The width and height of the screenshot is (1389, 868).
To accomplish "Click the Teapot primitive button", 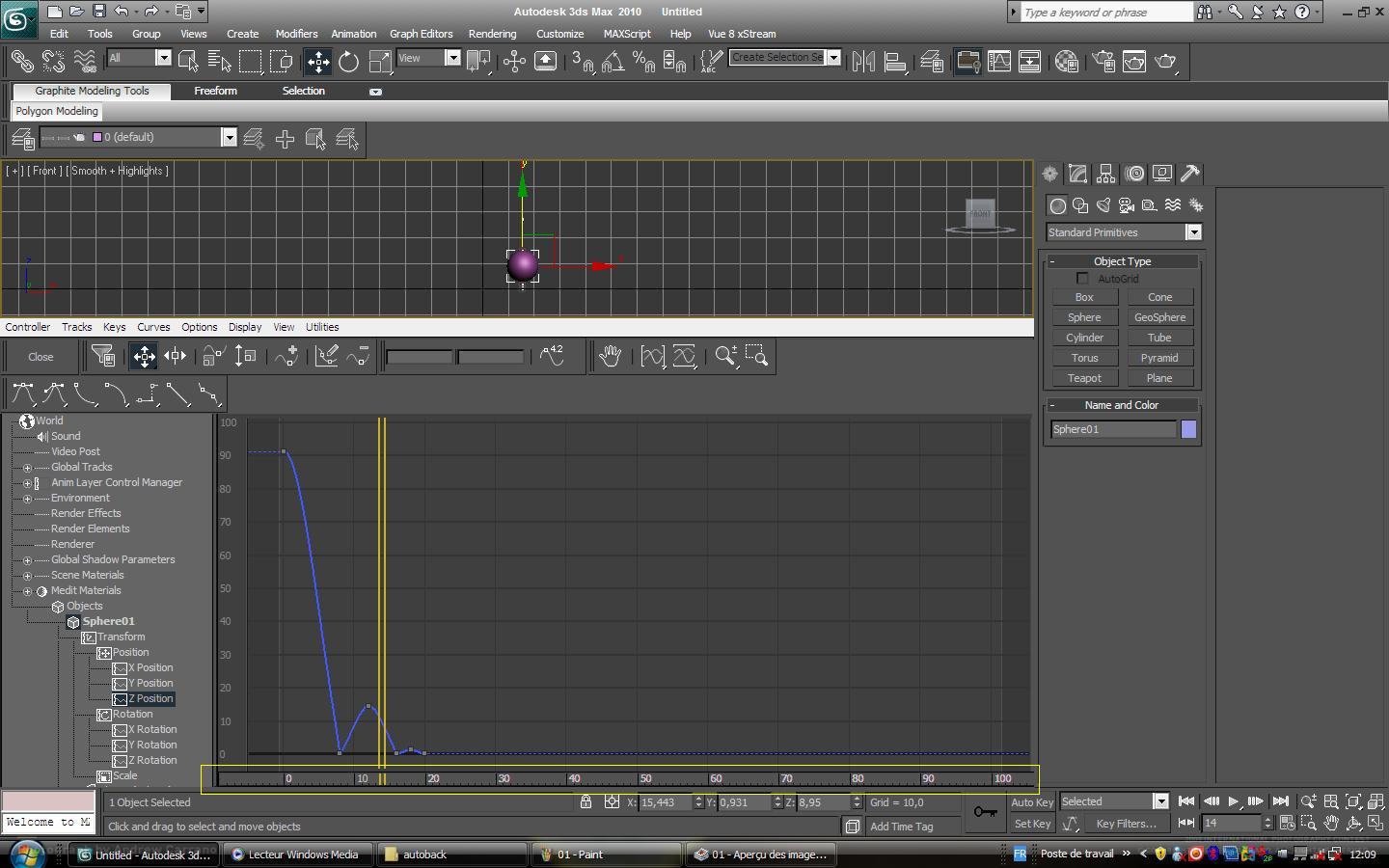I will pos(1084,378).
